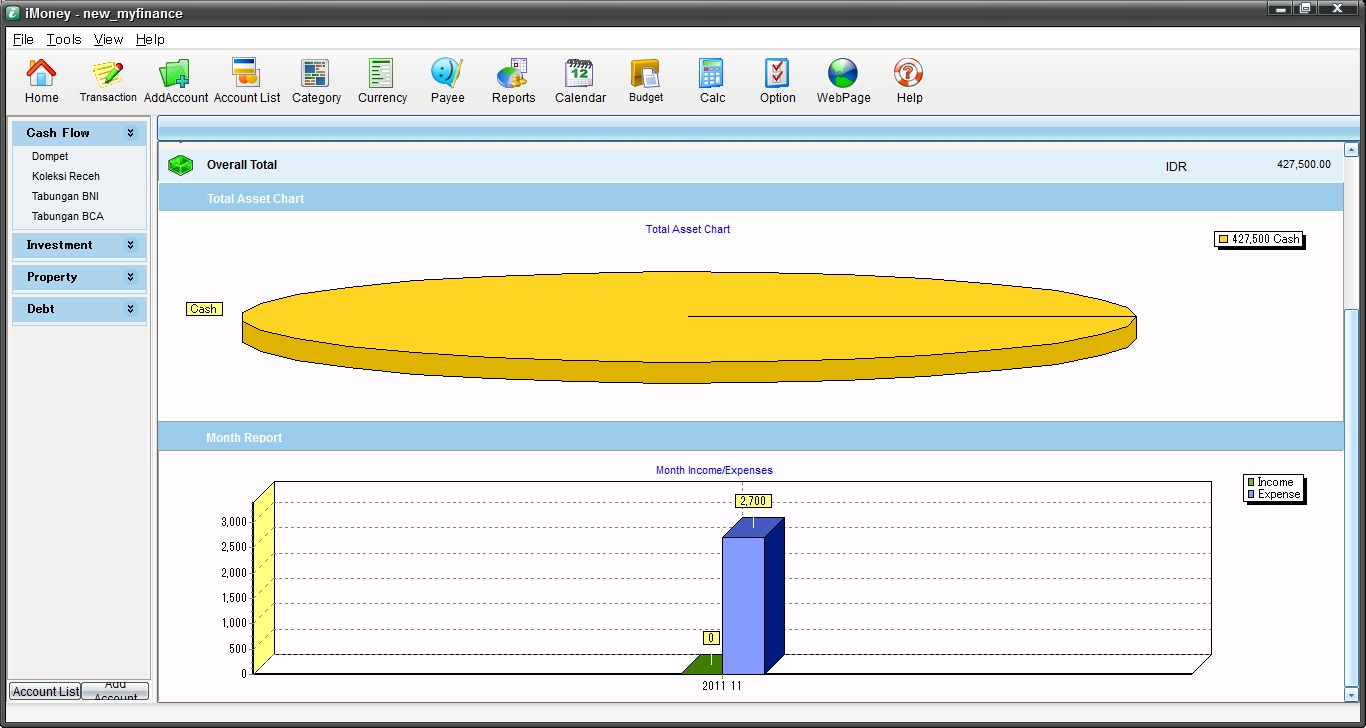Expand the Debt section

click(x=130, y=309)
